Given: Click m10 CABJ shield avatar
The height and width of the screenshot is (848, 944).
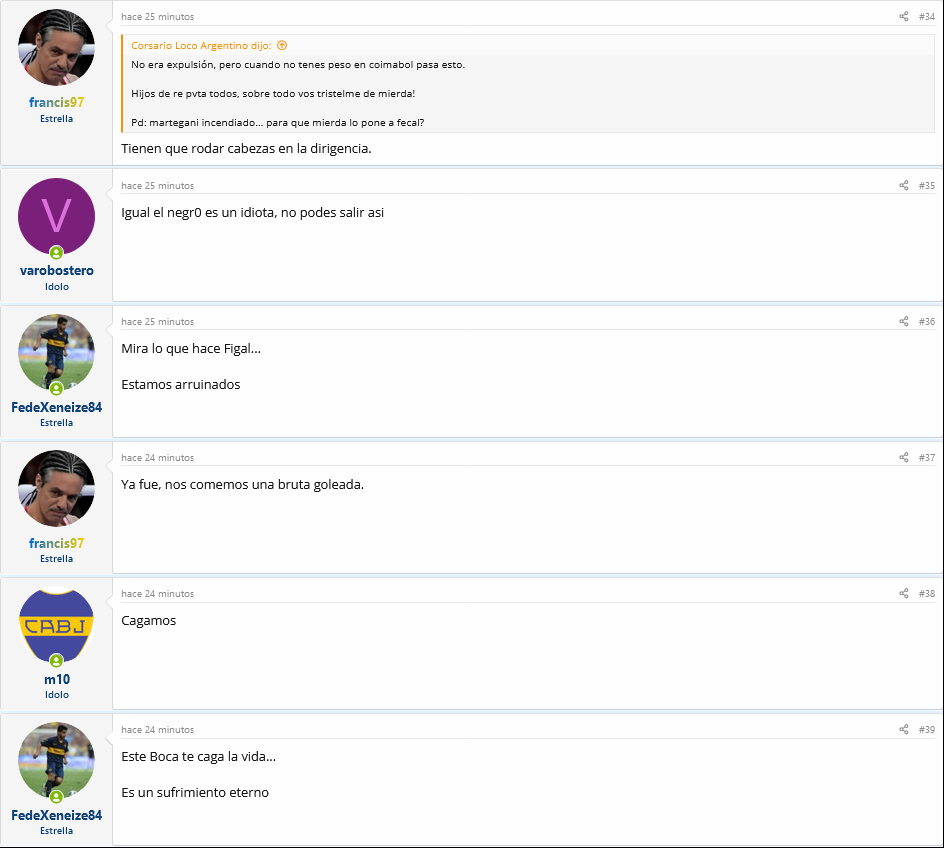Looking at the screenshot, I should coord(57,624).
